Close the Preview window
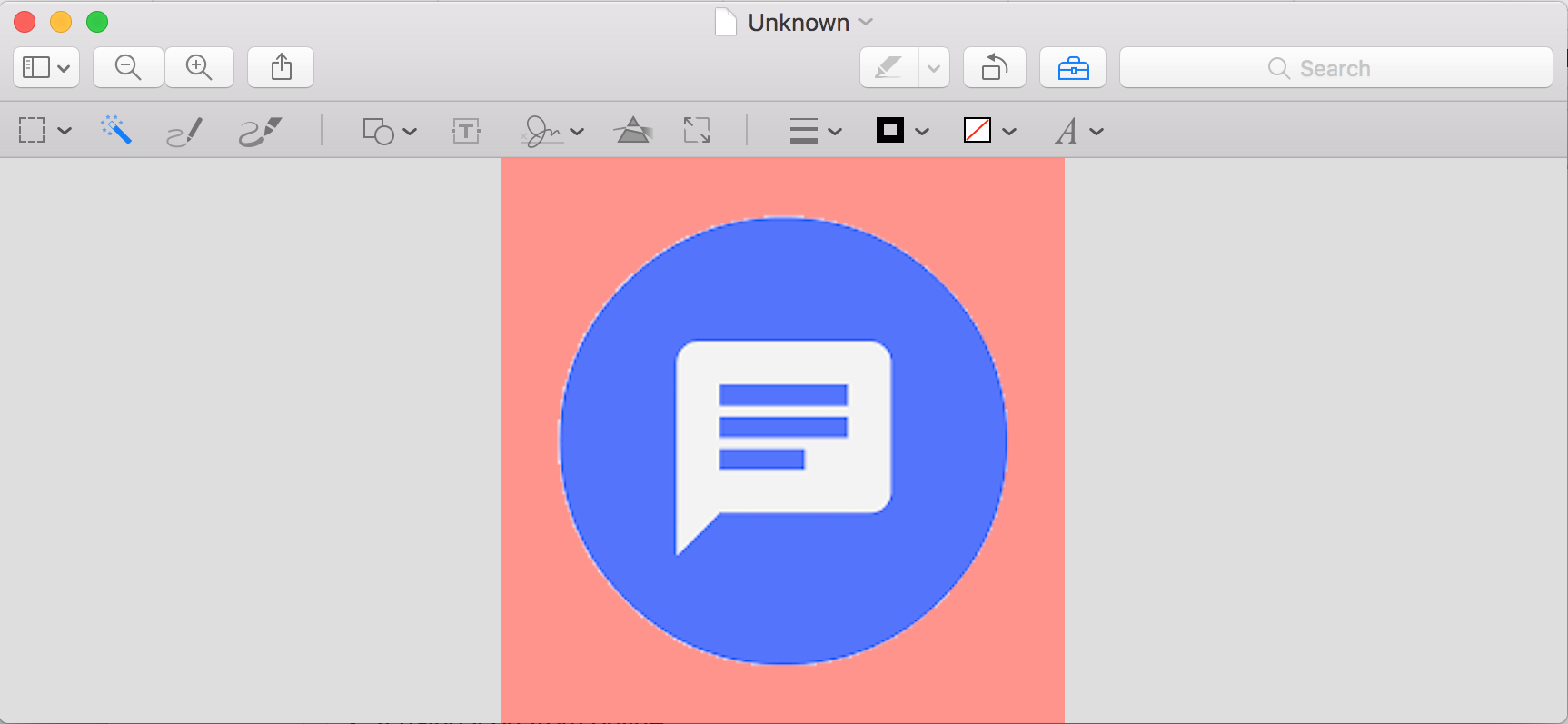The height and width of the screenshot is (724, 1568). 25,22
